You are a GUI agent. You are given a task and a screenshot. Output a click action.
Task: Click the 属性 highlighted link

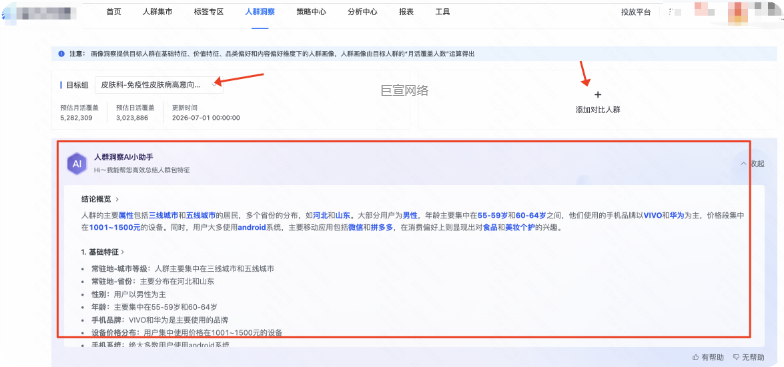(x=126, y=216)
